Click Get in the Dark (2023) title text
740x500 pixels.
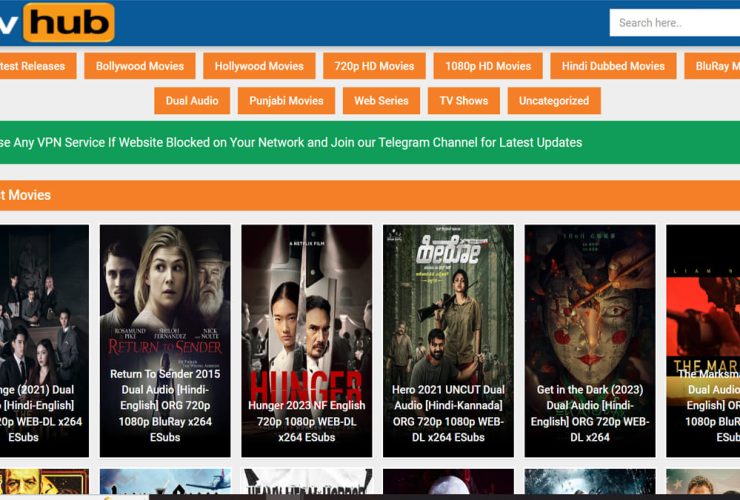click(590, 413)
